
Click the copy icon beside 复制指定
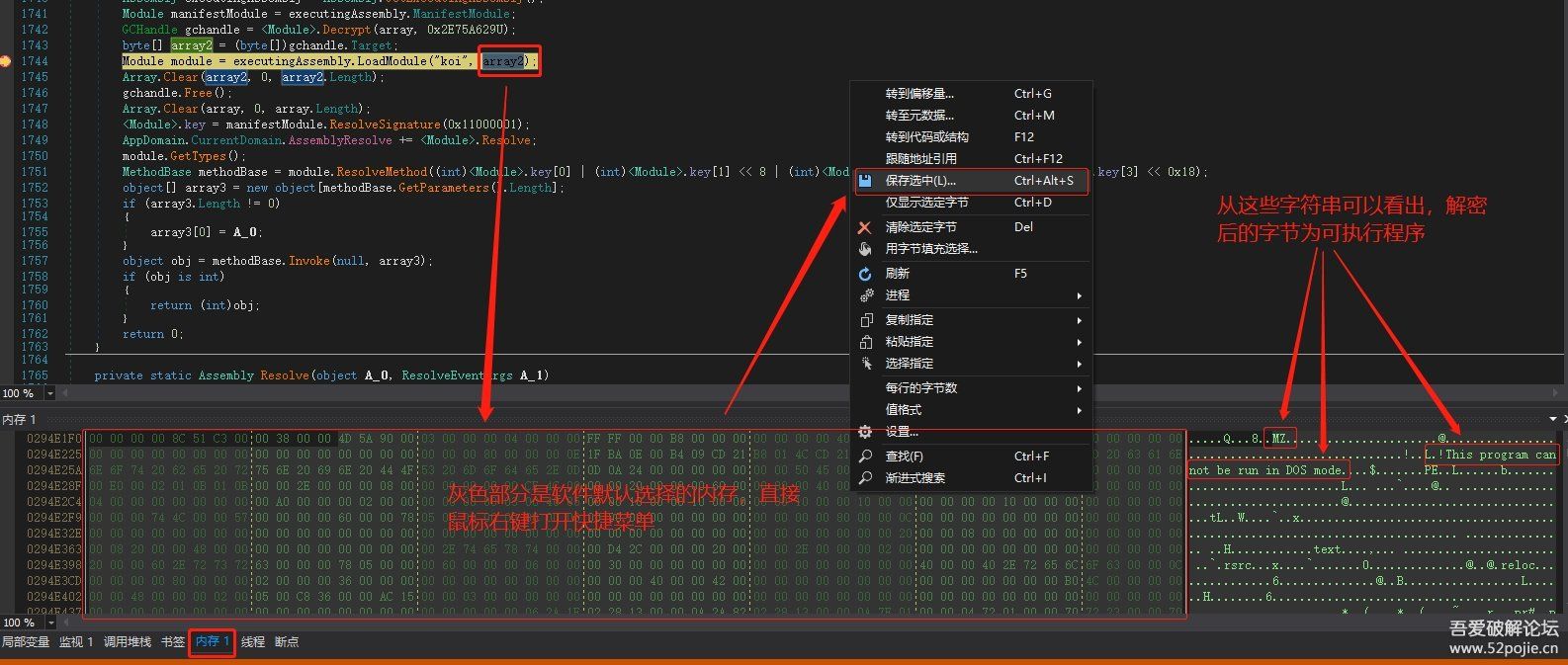(x=865, y=320)
